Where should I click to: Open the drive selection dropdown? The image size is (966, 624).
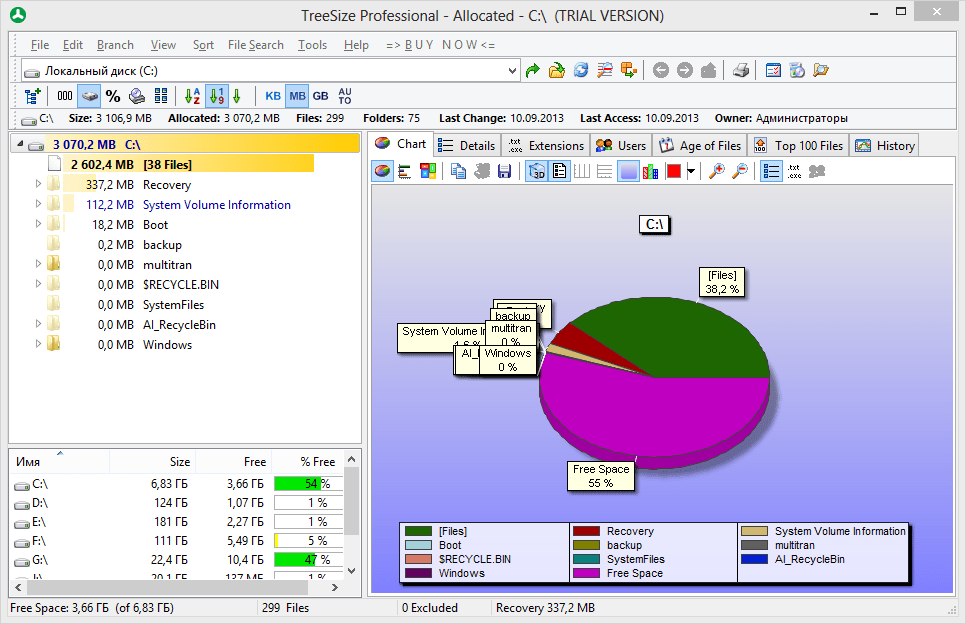click(513, 71)
